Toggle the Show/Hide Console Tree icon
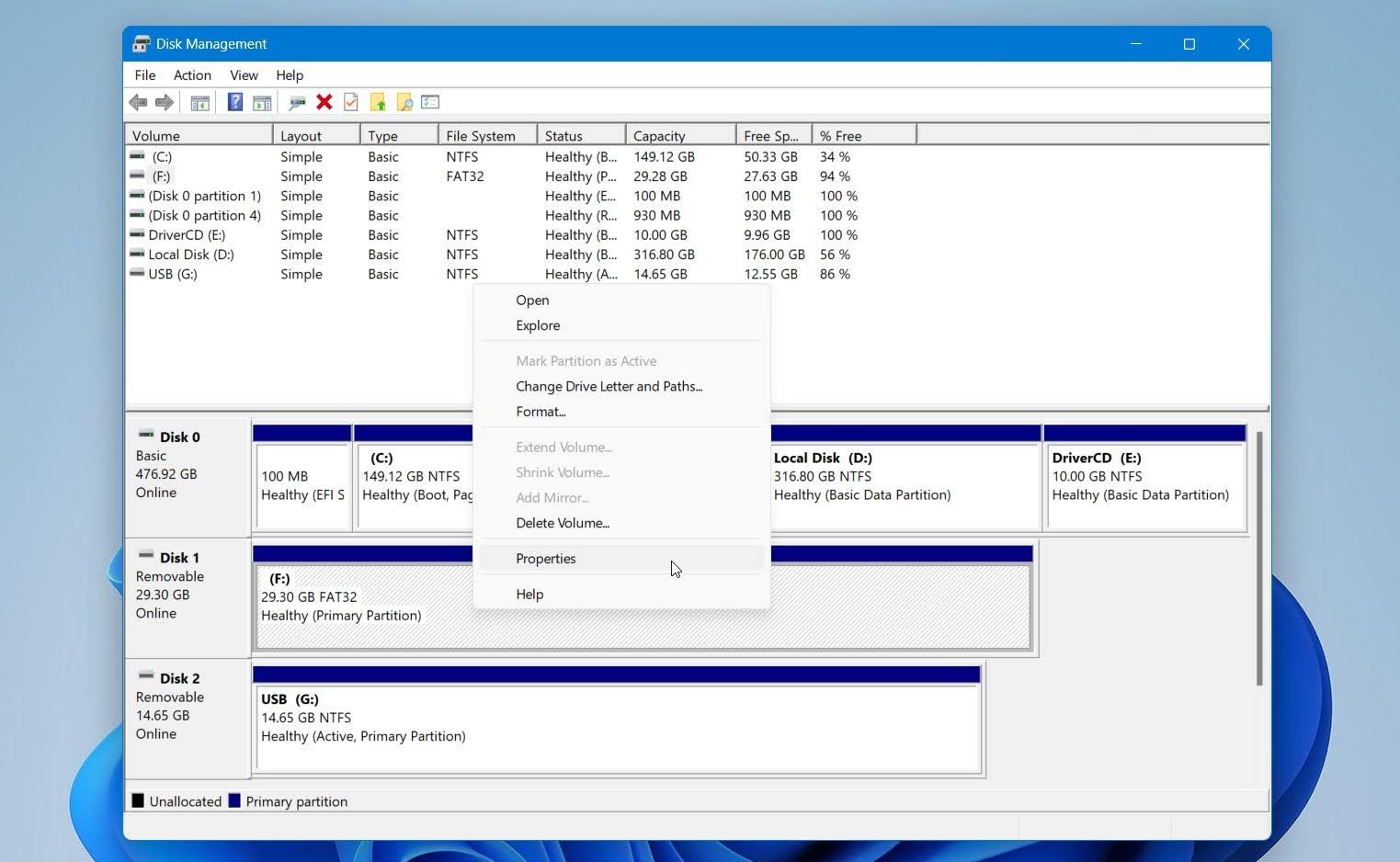The image size is (1400, 862). pos(199,102)
